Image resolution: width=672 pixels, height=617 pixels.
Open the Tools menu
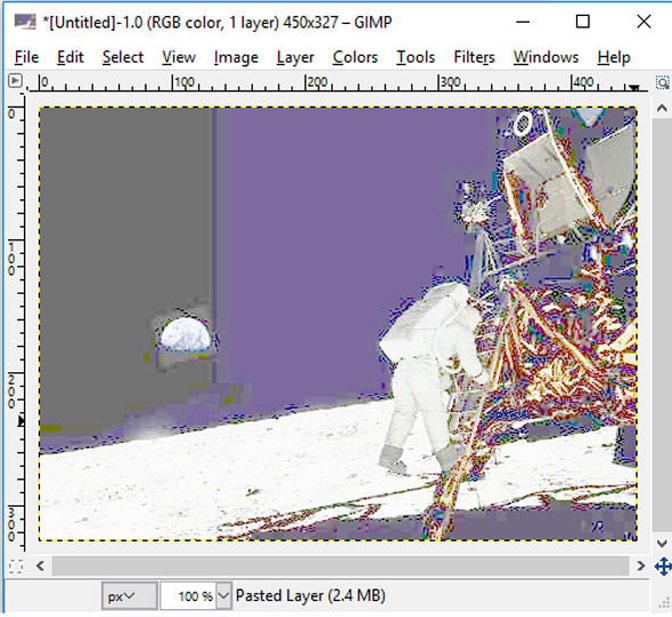[416, 57]
